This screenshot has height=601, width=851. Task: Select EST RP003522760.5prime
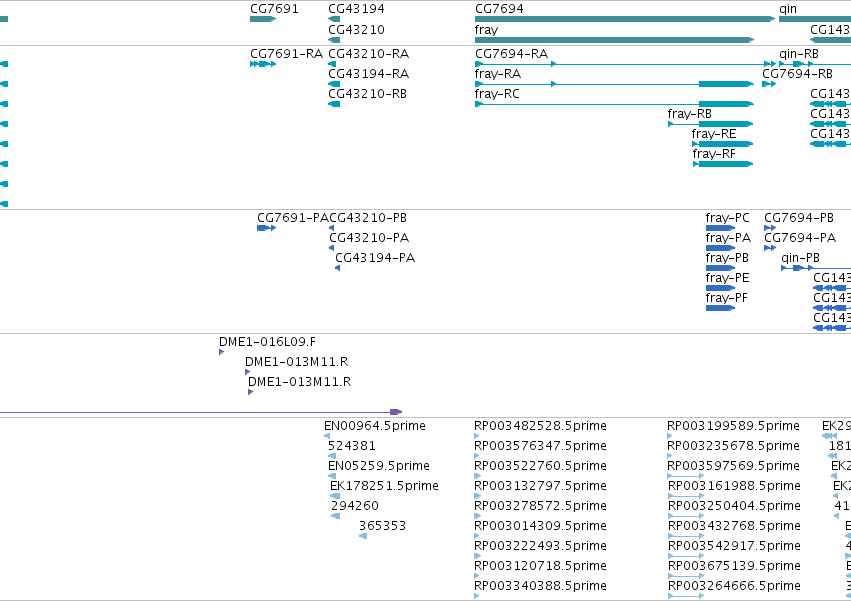coord(477,476)
